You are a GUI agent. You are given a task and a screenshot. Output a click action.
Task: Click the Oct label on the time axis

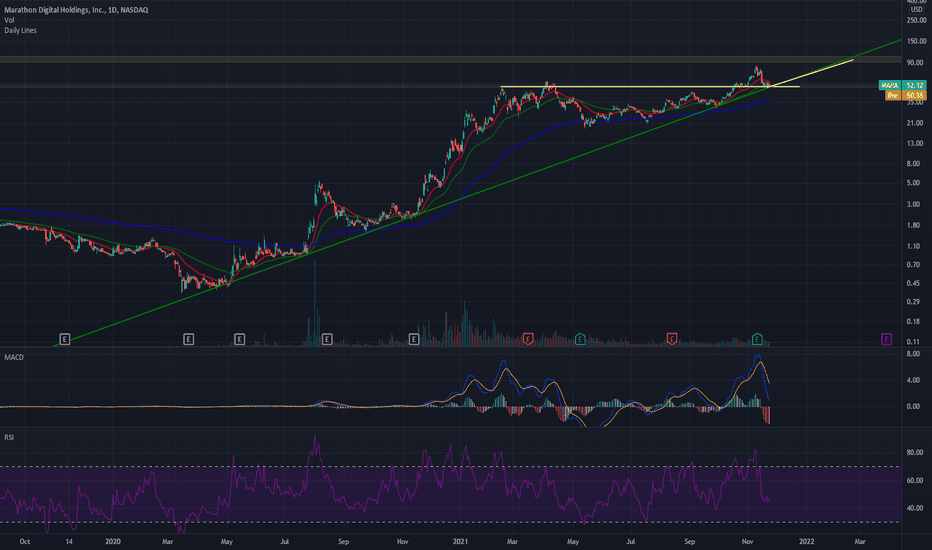[24, 542]
